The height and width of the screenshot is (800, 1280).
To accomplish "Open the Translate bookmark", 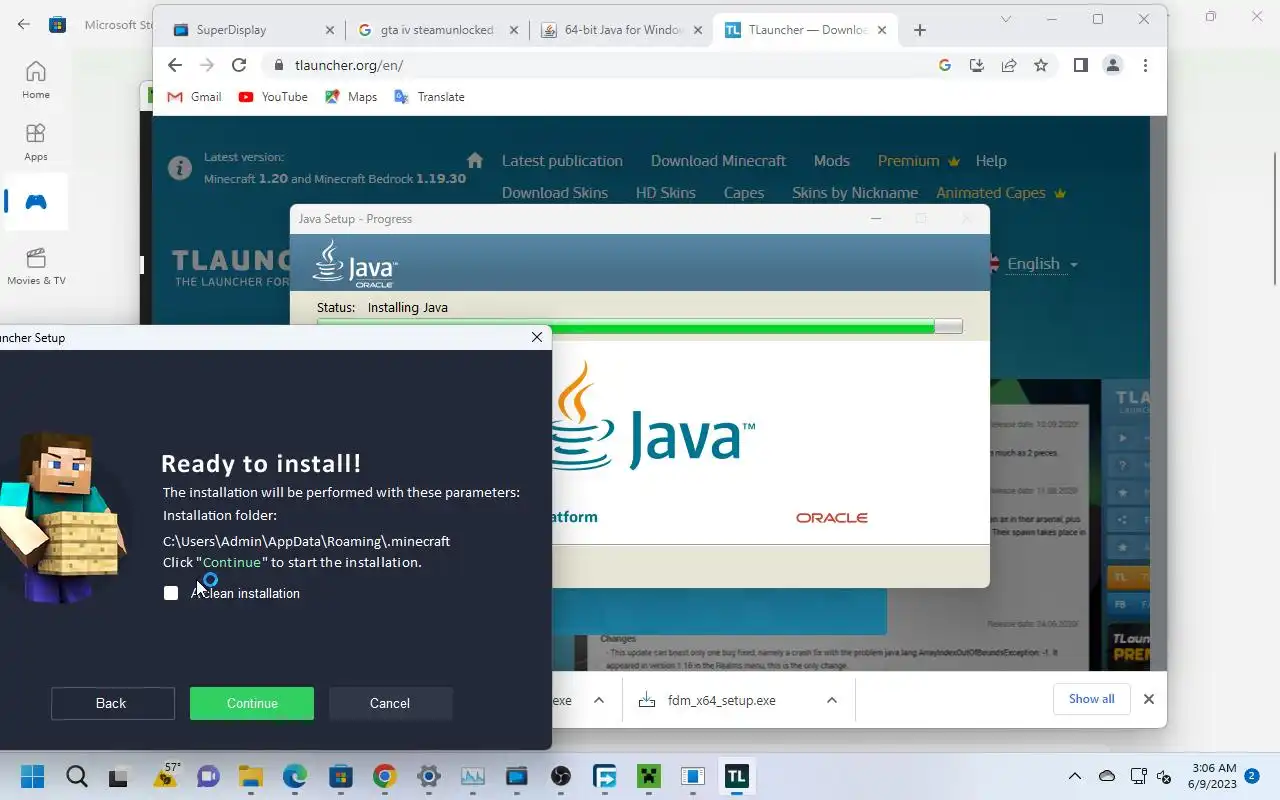I will [x=429, y=97].
